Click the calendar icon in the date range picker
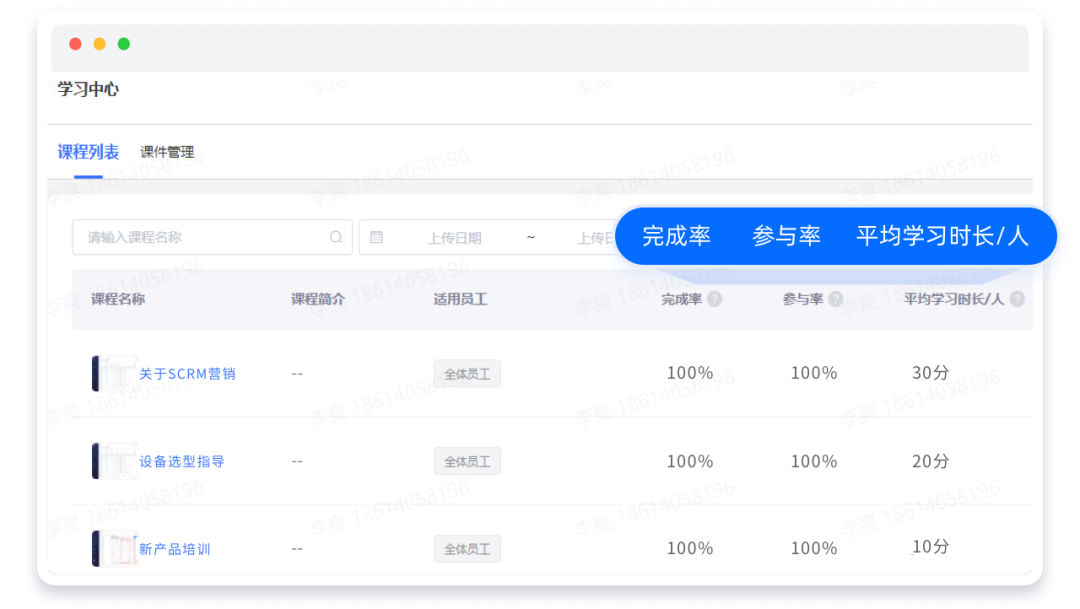The image size is (1080, 609). 376,237
